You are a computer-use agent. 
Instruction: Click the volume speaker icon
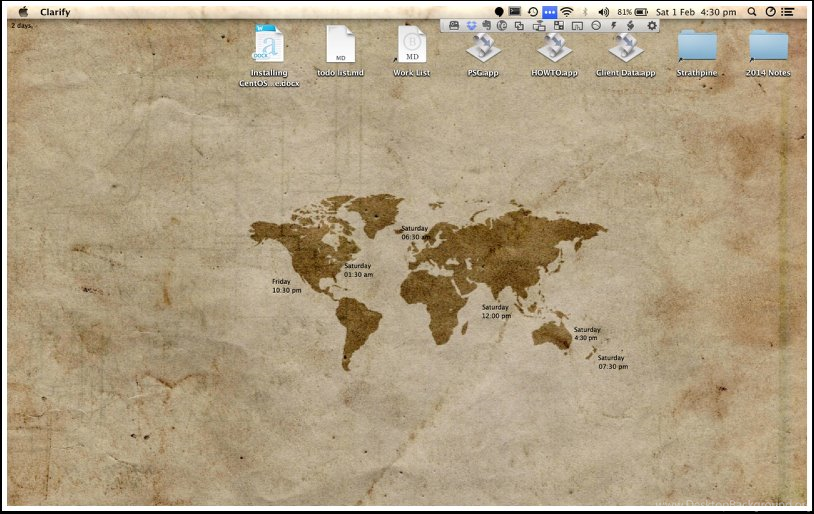(x=603, y=11)
